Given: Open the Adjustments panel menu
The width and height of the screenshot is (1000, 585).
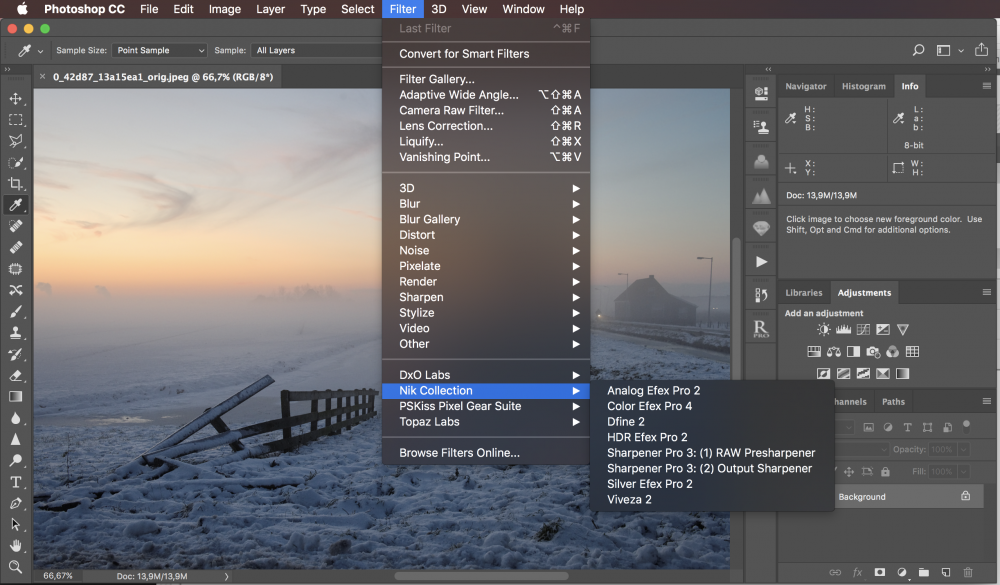Looking at the screenshot, I should tap(987, 292).
